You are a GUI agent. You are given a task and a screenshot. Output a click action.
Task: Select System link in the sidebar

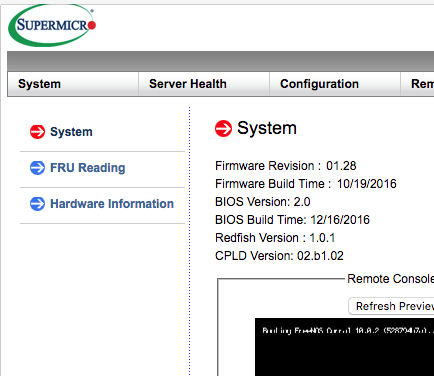(x=71, y=132)
